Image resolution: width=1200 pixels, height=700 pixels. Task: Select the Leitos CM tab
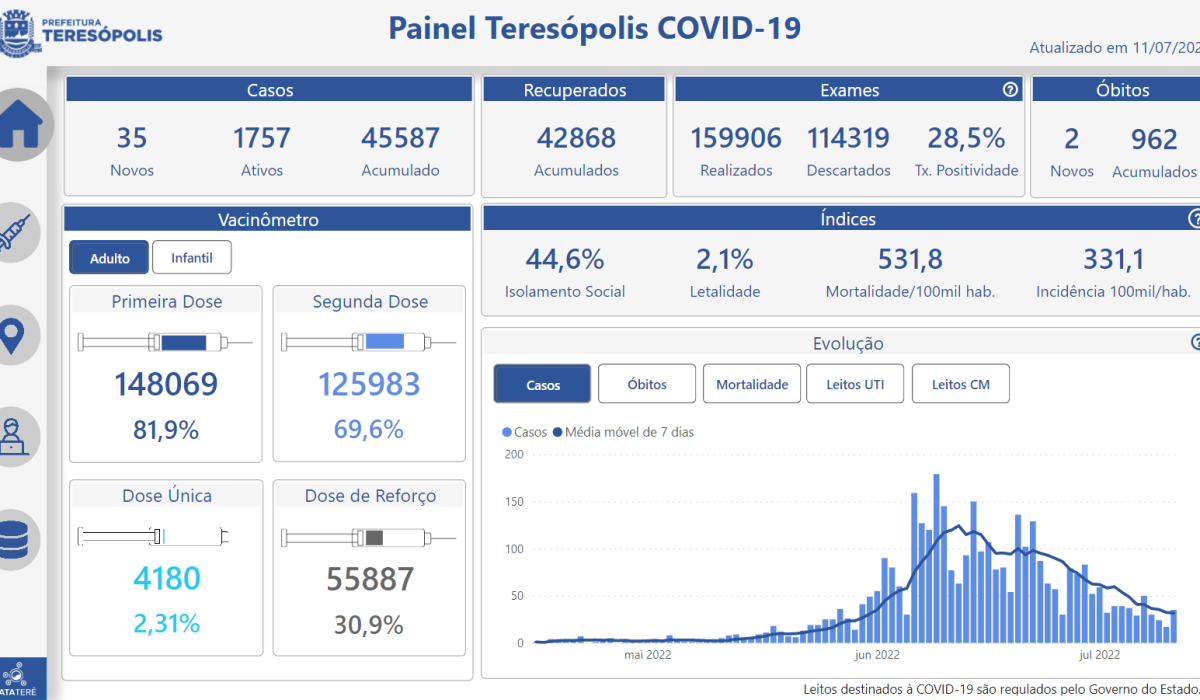coord(960,384)
